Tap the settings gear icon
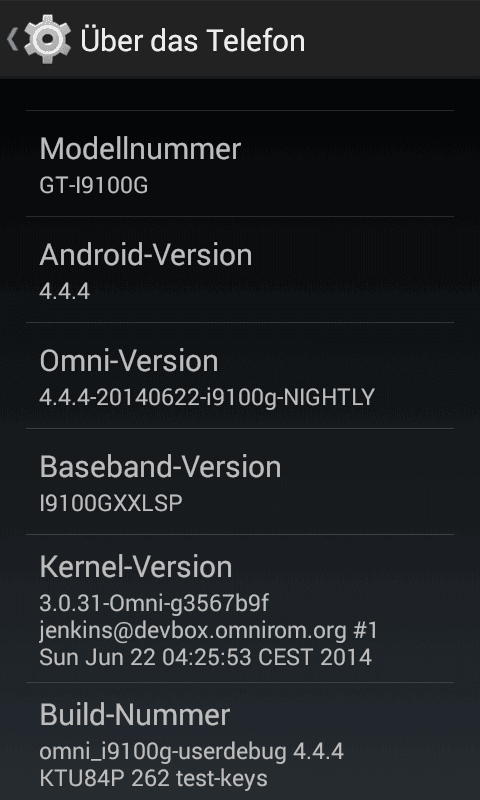This screenshot has height=800, width=480. point(47,40)
